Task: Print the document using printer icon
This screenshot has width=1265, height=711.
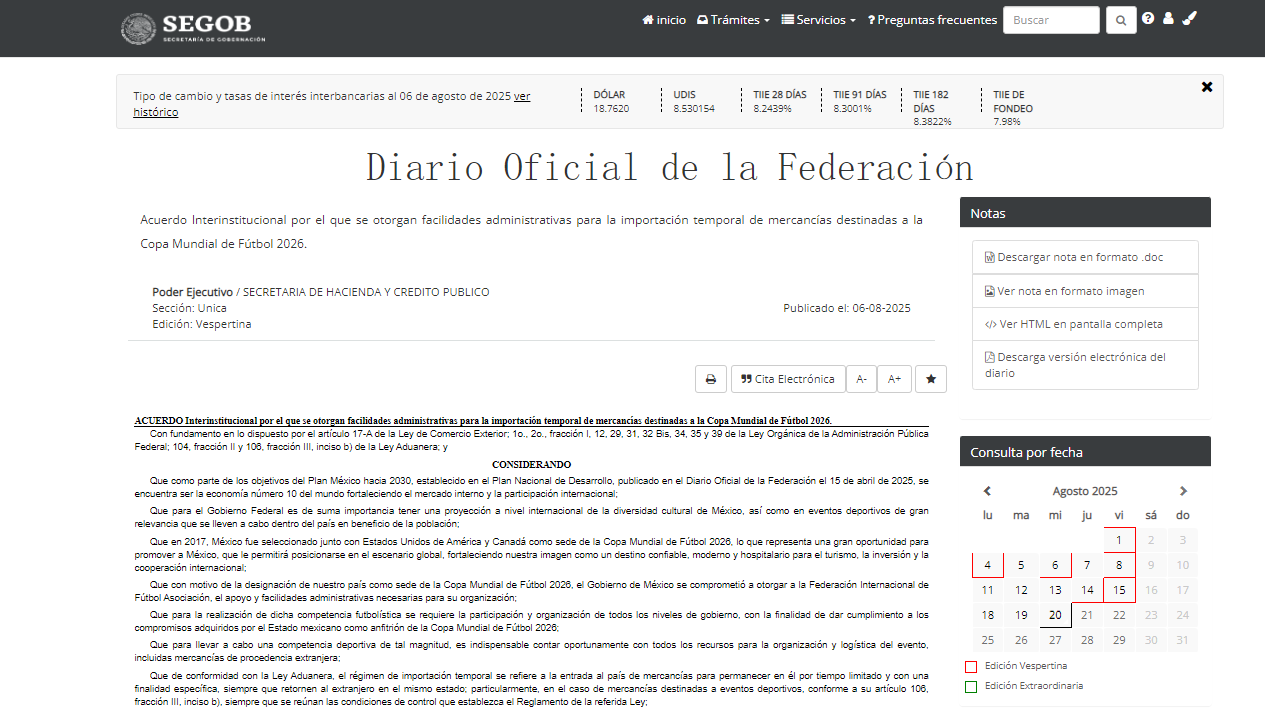Action: 711,379
